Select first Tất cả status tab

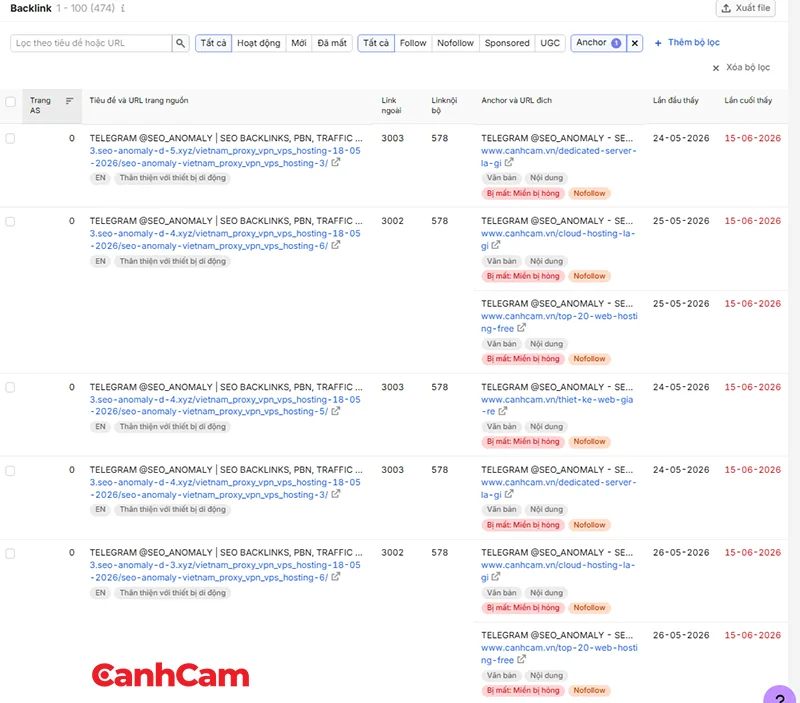[213, 43]
